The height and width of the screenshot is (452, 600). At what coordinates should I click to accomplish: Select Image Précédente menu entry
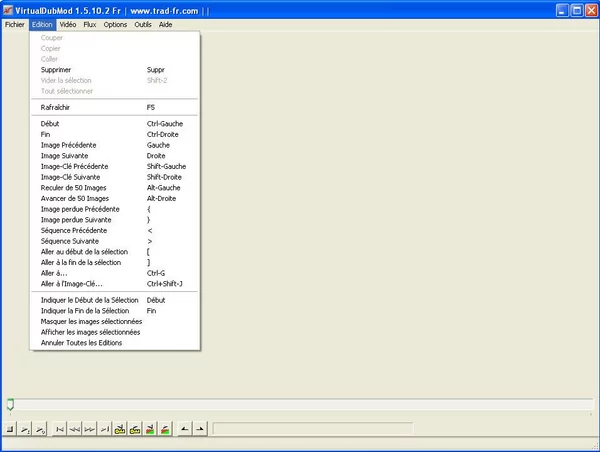[115, 145]
